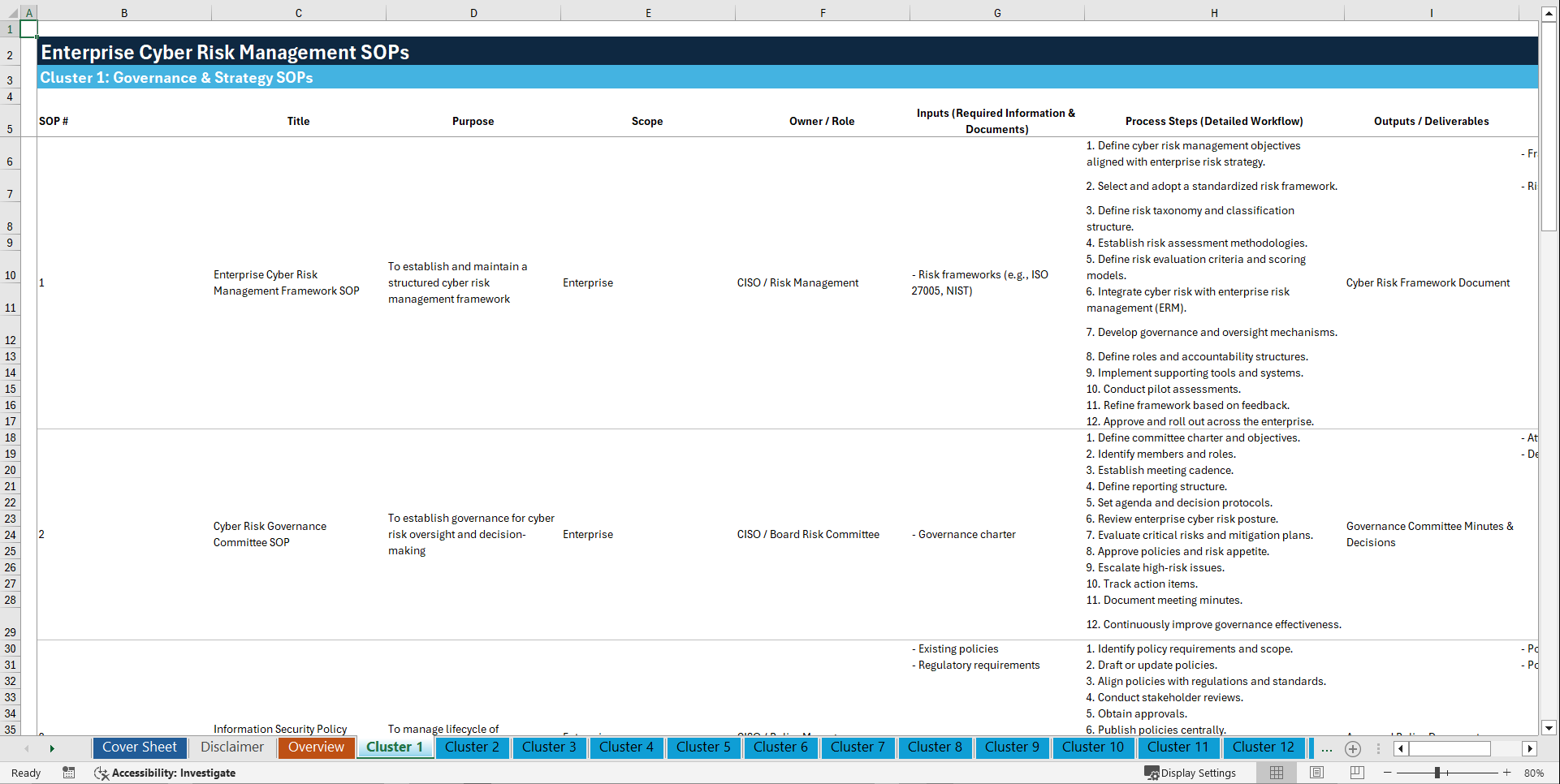1560x784 pixels.
Task: Select Page Layout view icon
Action: [1316, 773]
